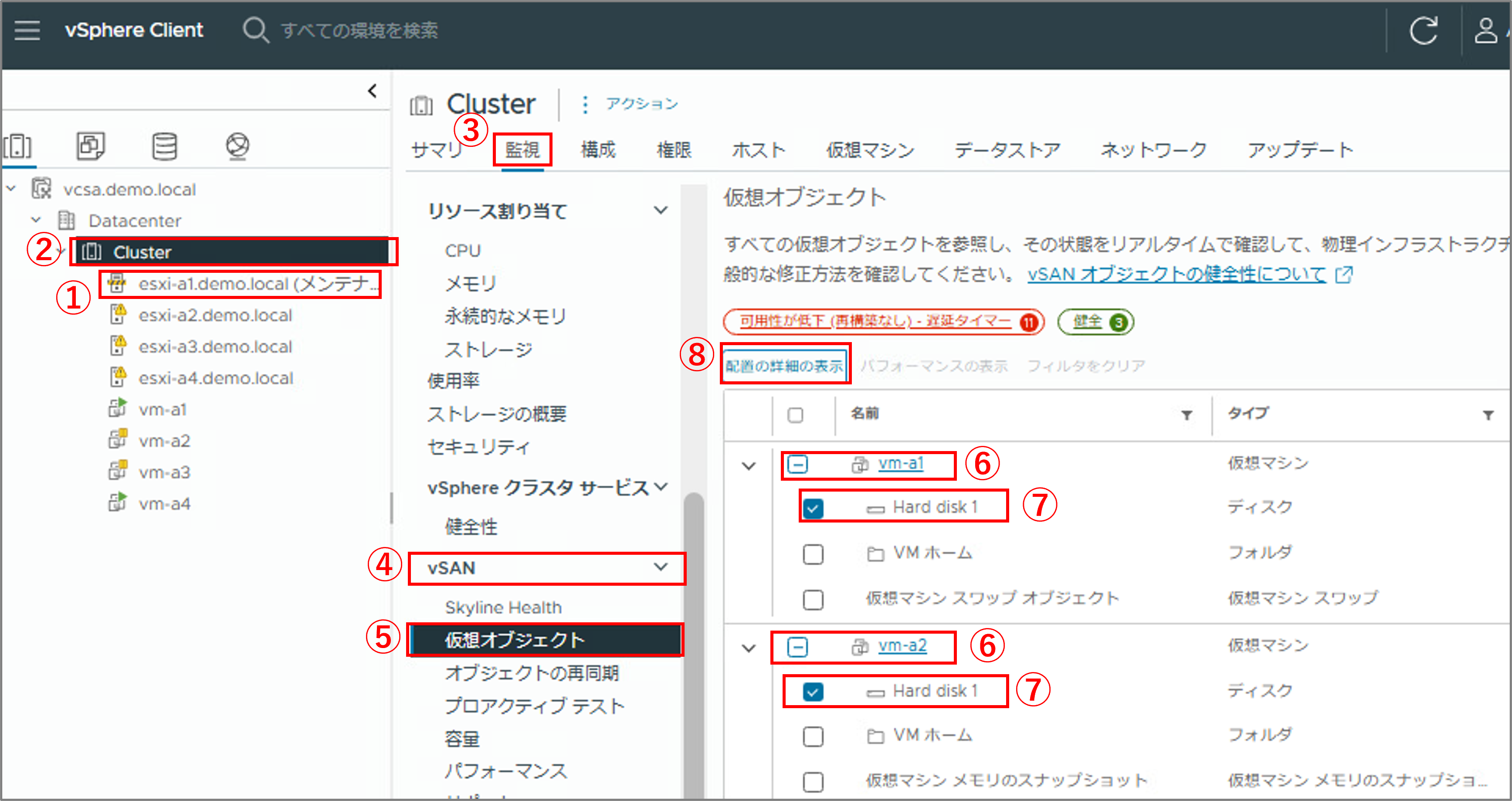Click the three-dot Actions icon

(x=585, y=104)
